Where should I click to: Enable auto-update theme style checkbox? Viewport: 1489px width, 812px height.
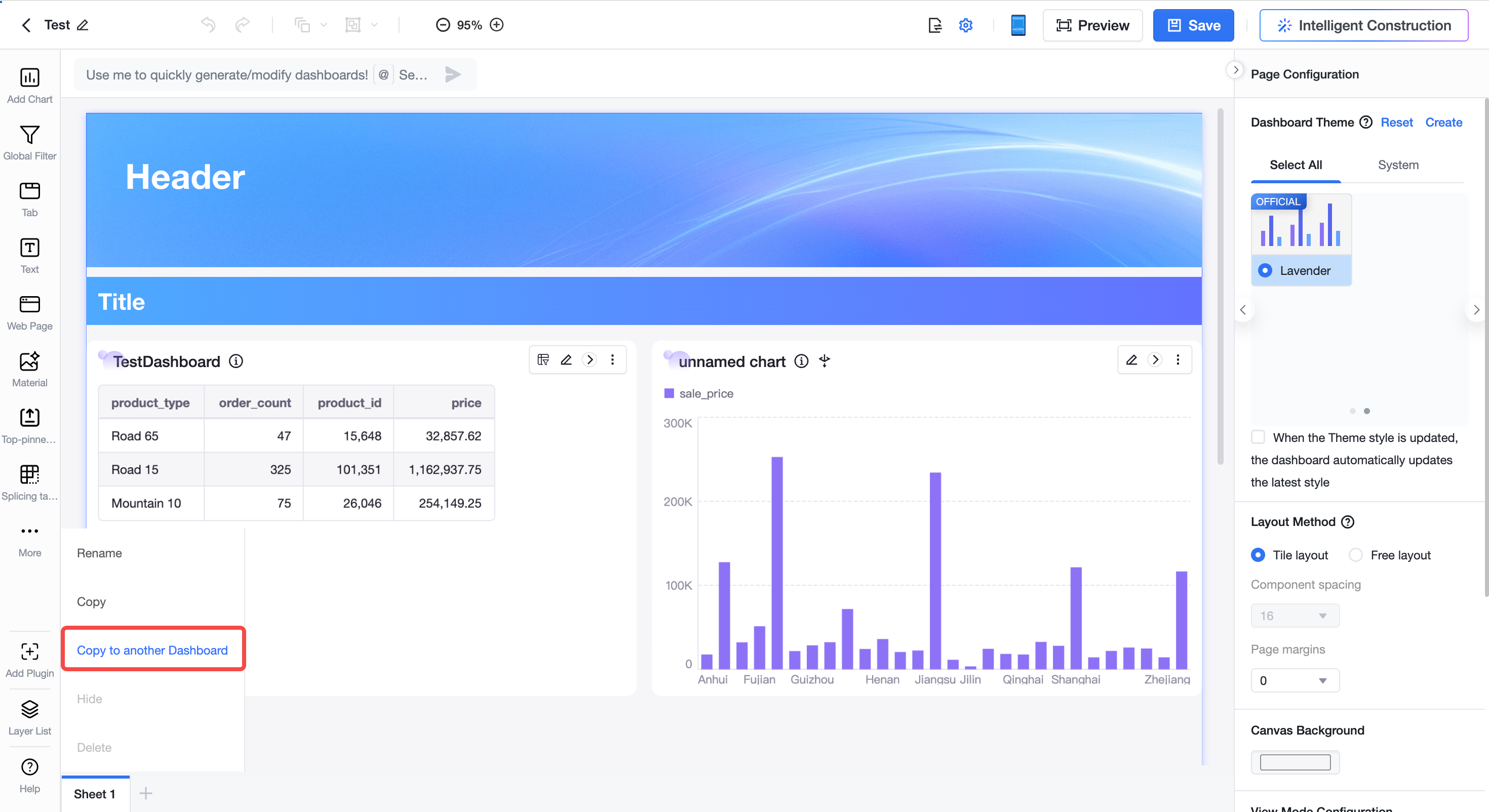tap(1258, 437)
